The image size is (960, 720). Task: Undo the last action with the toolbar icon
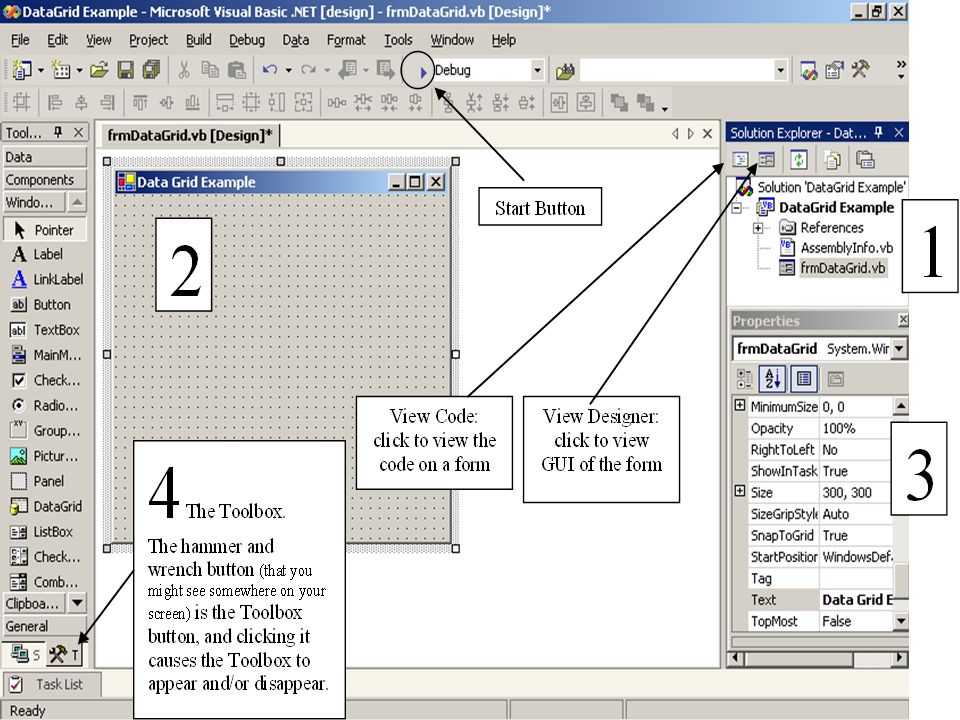(x=269, y=70)
